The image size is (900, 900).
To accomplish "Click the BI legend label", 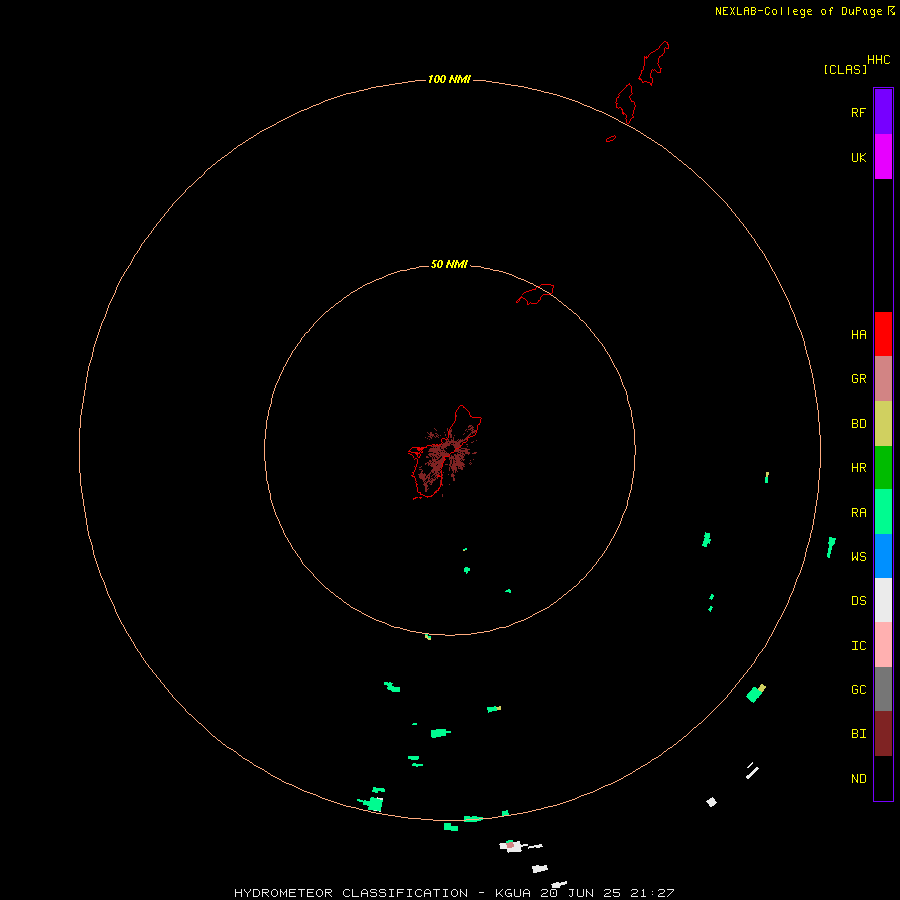I will (x=858, y=734).
